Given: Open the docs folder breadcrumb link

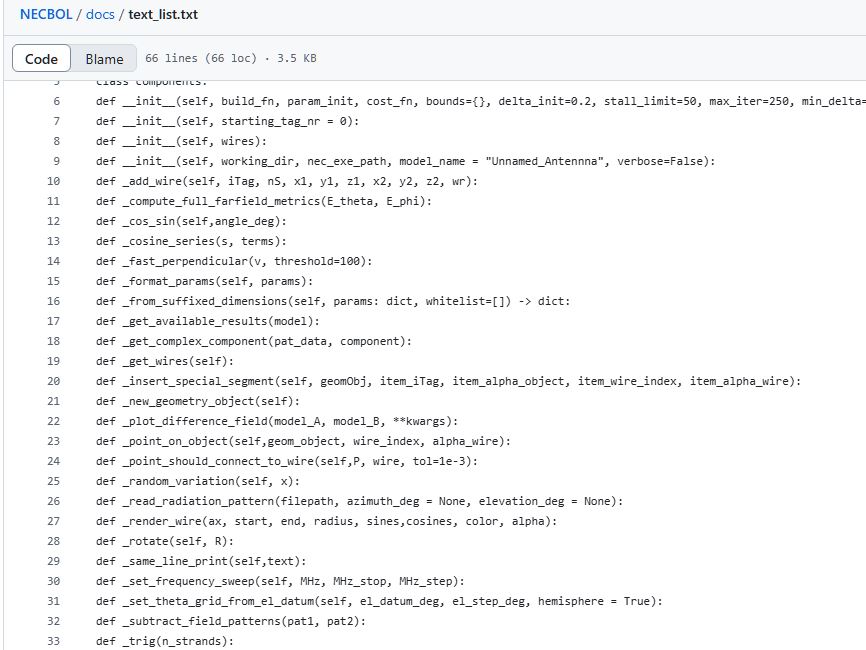Looking at the screenshot, I should point(100,14).
